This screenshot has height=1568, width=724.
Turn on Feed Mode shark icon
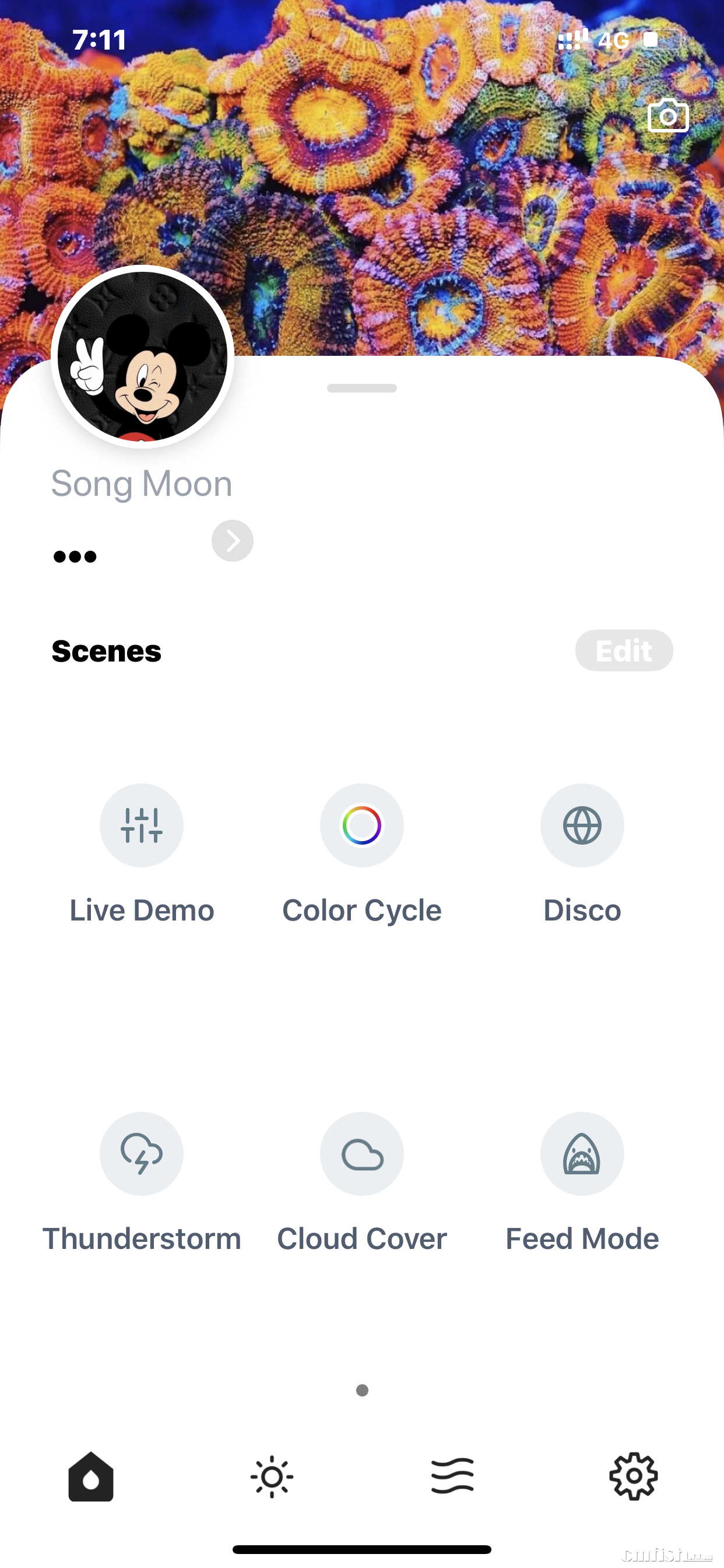click(582, 1153)
